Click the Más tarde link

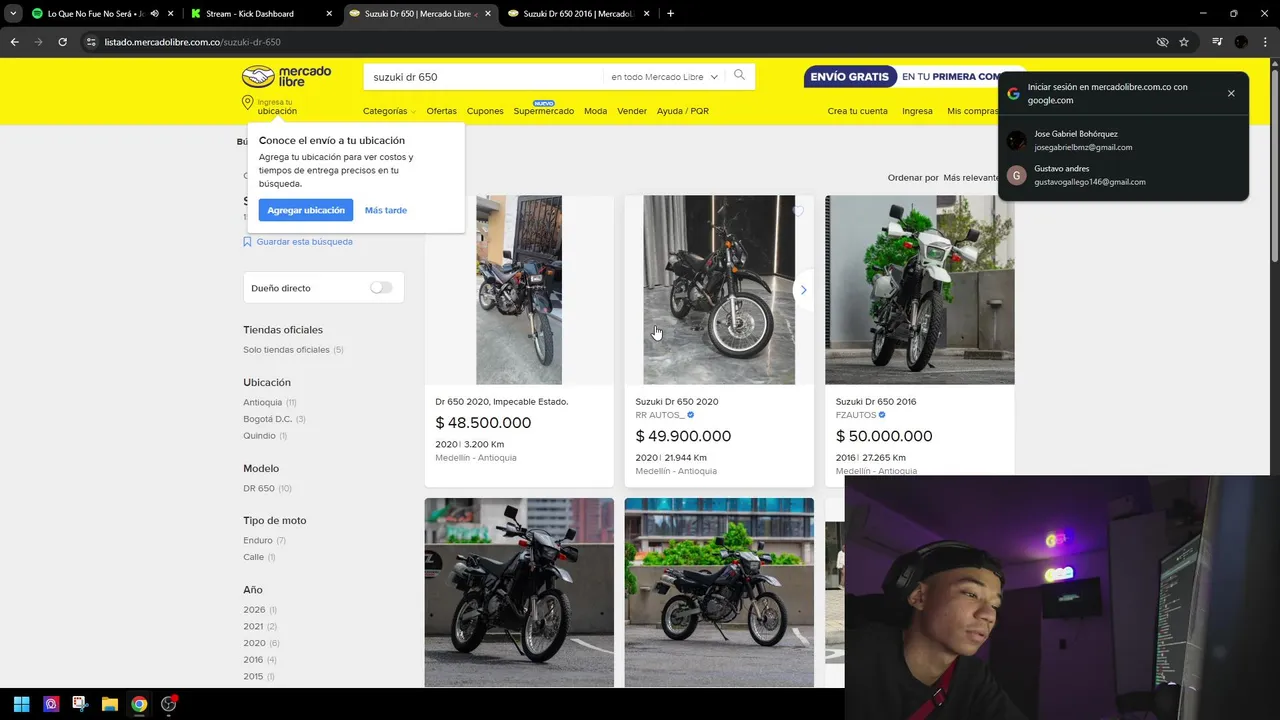[386, 210]
